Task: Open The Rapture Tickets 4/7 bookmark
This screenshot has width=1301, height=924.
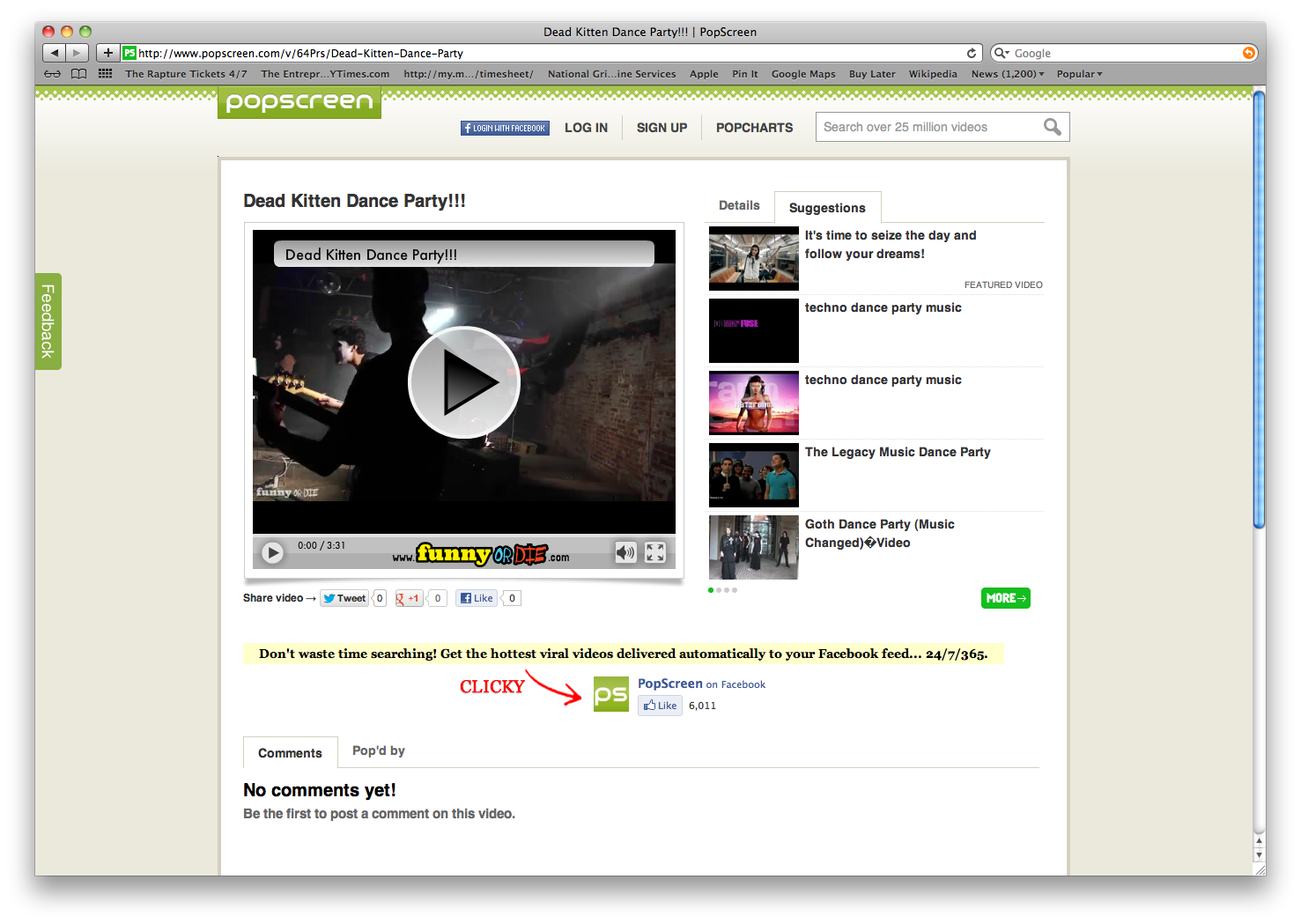Action: pyautogui.click(x=186, y=74)
